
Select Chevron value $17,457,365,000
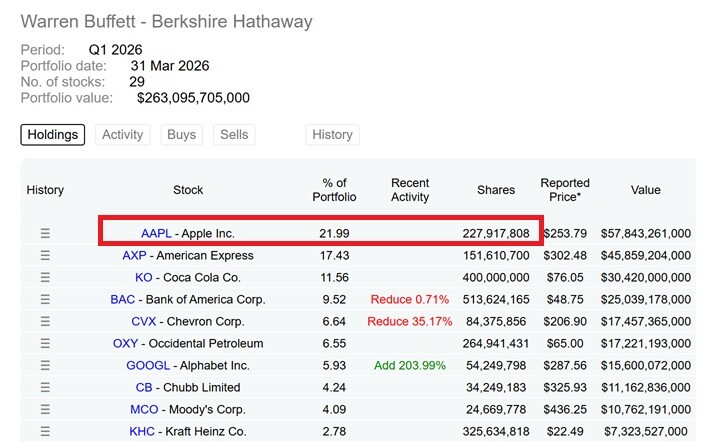click(646, 321)
